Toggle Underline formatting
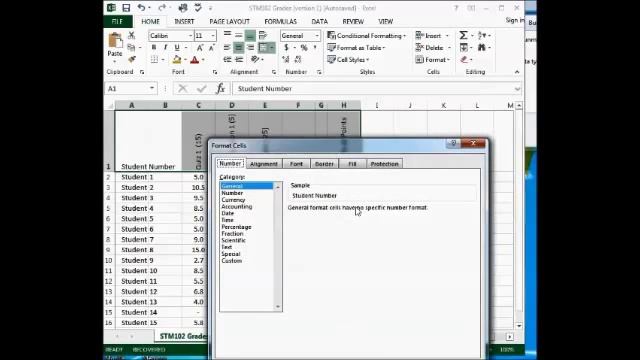Screen dimensions: 640x360 tap(177, 48)
